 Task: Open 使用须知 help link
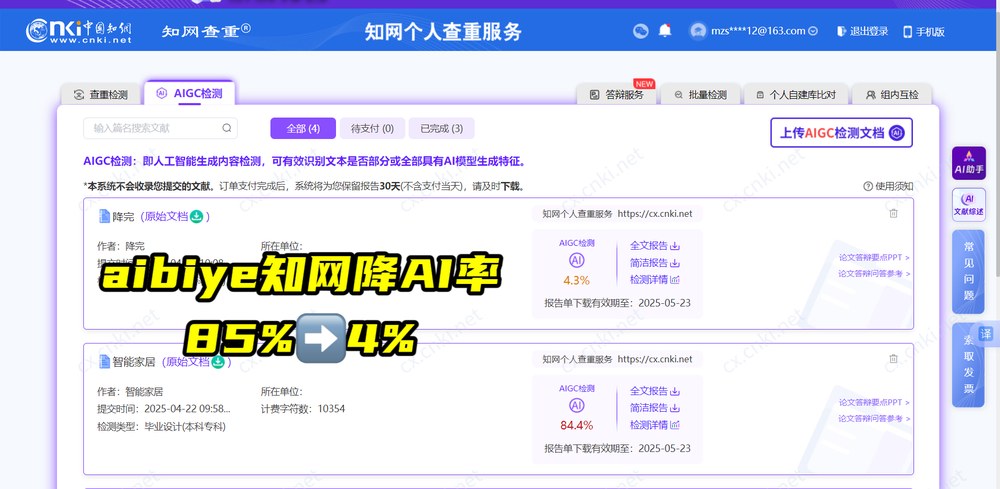pyautogui.click(x=888, y=186)
